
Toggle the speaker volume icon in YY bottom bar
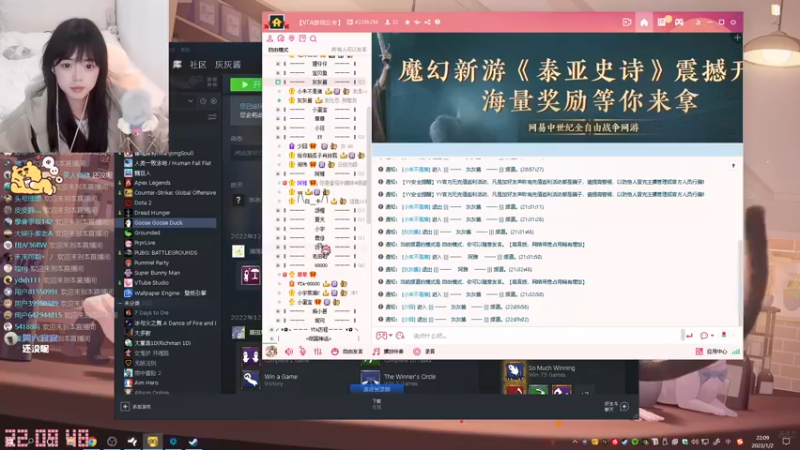[x=289, y=352]
